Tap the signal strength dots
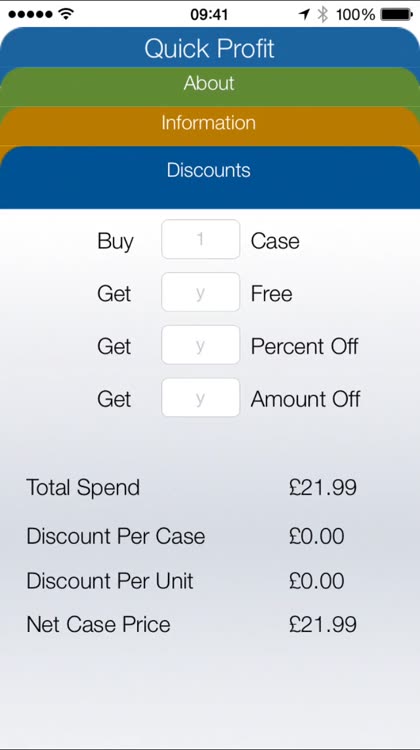The height and width of the screenshot is (750, 420). click(30, 14)
